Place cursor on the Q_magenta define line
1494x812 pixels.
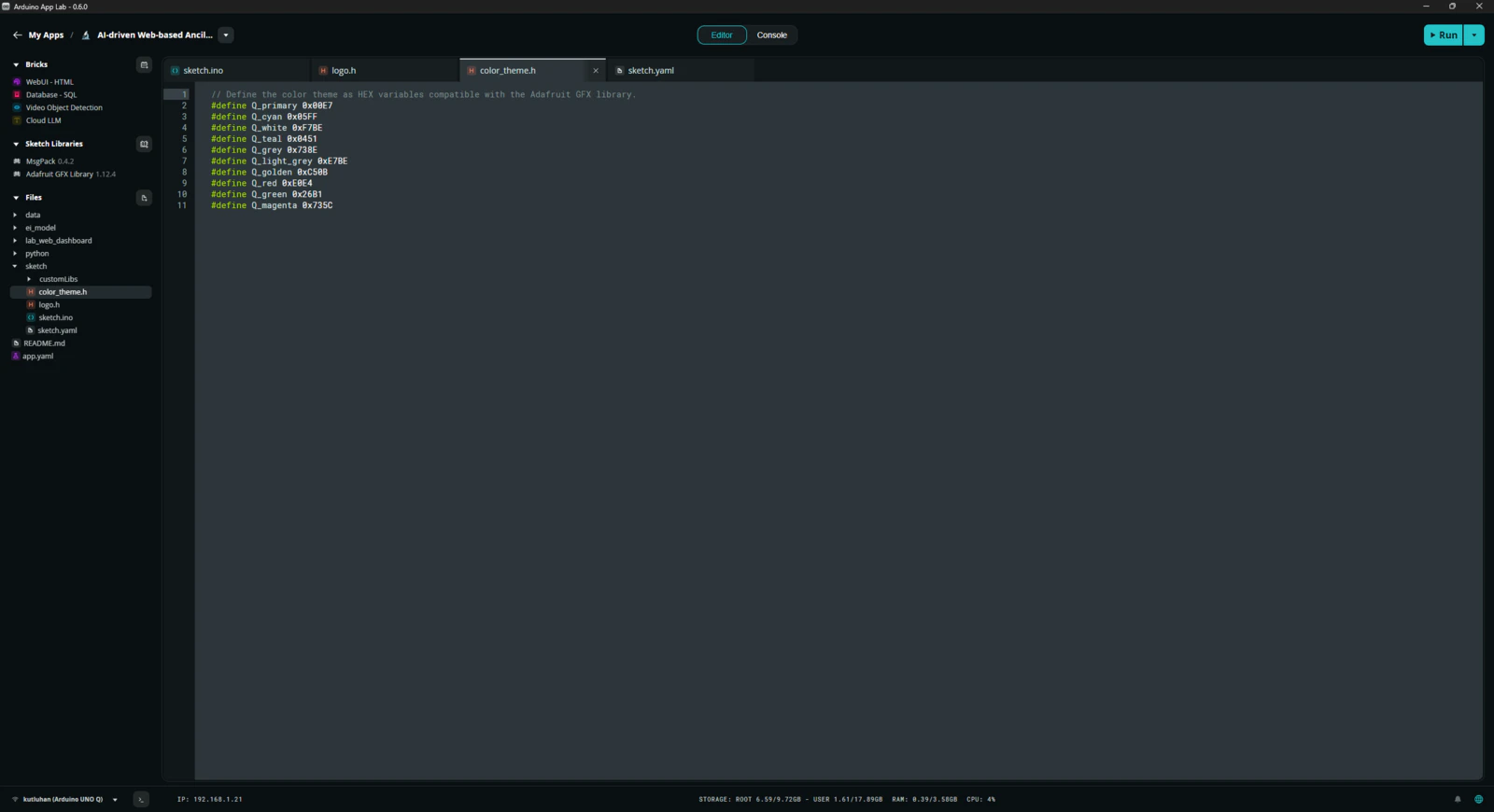[x=272, y=205]
